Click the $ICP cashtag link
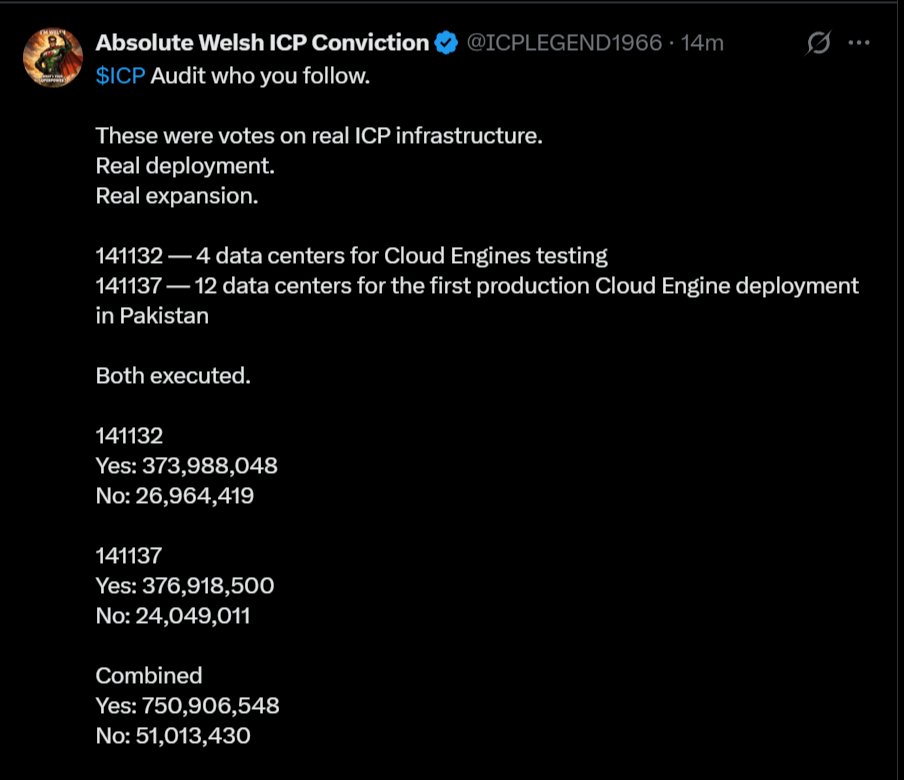The image size is (904, 780). pos(121,76)
